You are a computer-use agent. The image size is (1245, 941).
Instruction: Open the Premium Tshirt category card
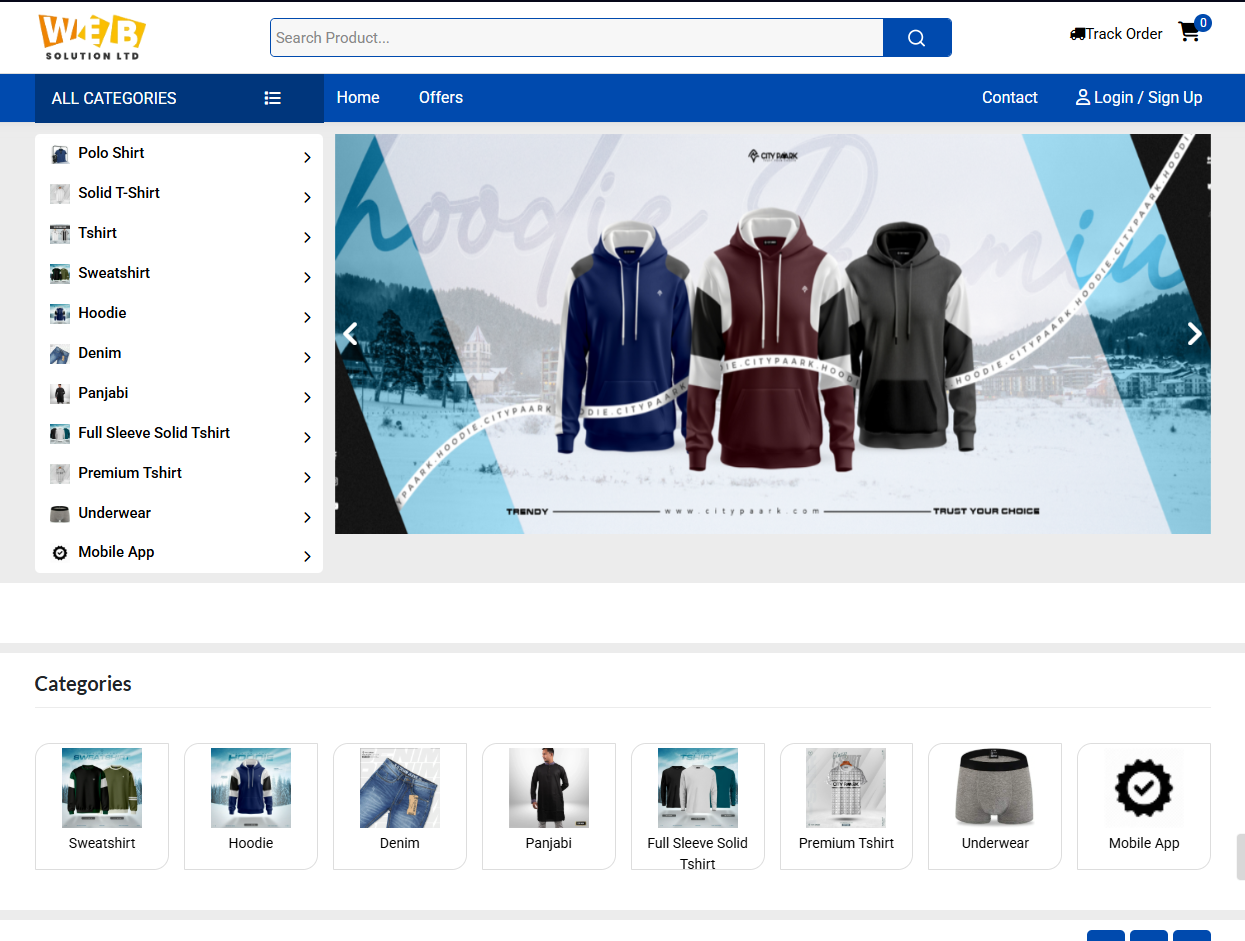click(847, 806)
